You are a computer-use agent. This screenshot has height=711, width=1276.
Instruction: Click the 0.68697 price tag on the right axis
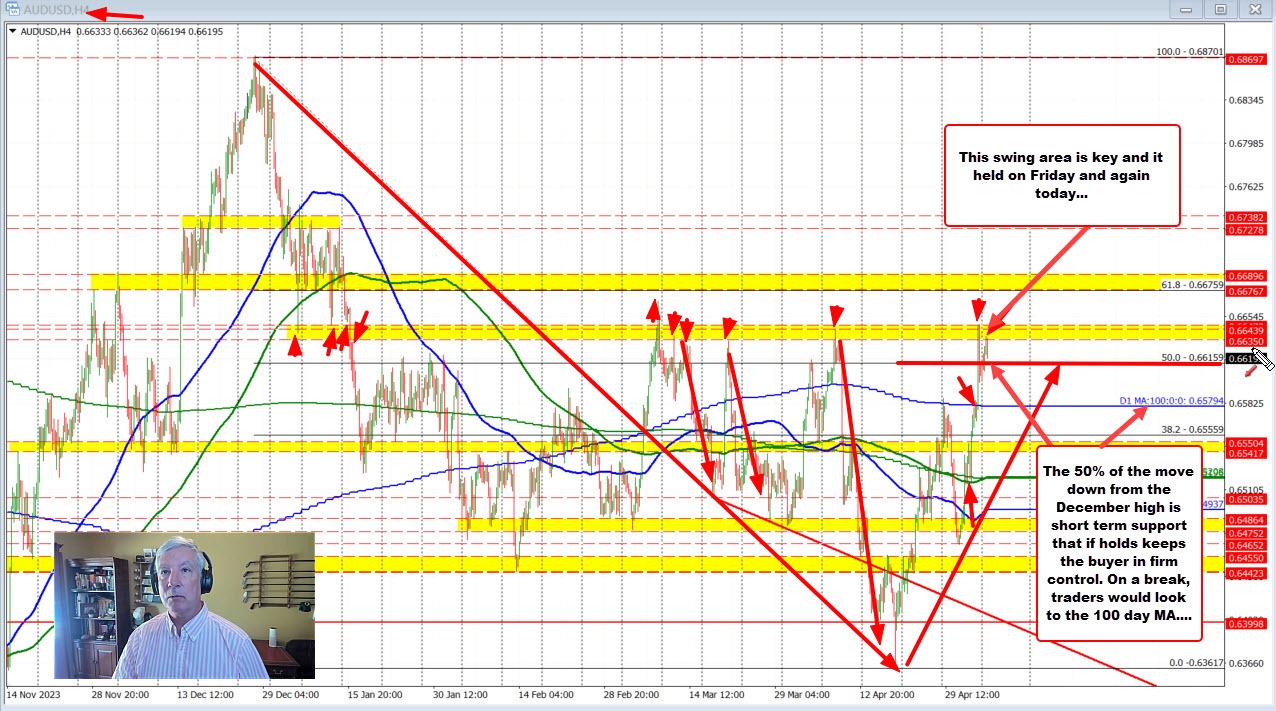tap(1247, 58)
